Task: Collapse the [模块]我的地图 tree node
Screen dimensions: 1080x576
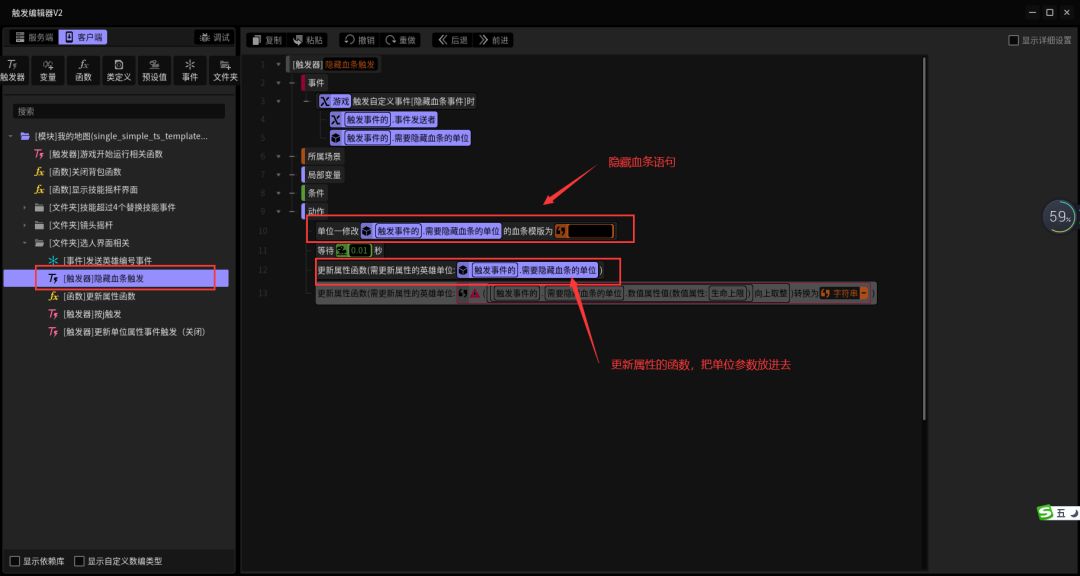Action: tap(10, 136)
